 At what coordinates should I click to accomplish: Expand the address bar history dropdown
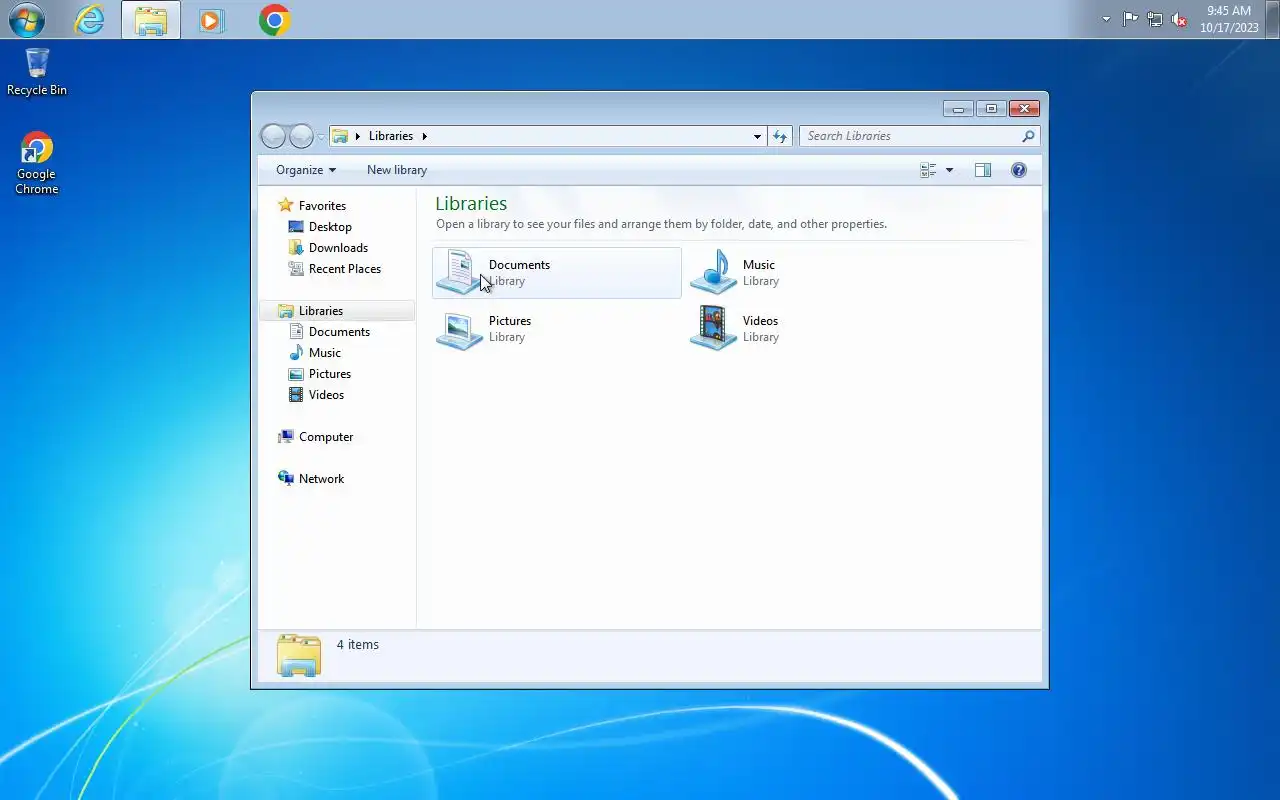pos(757,136)
